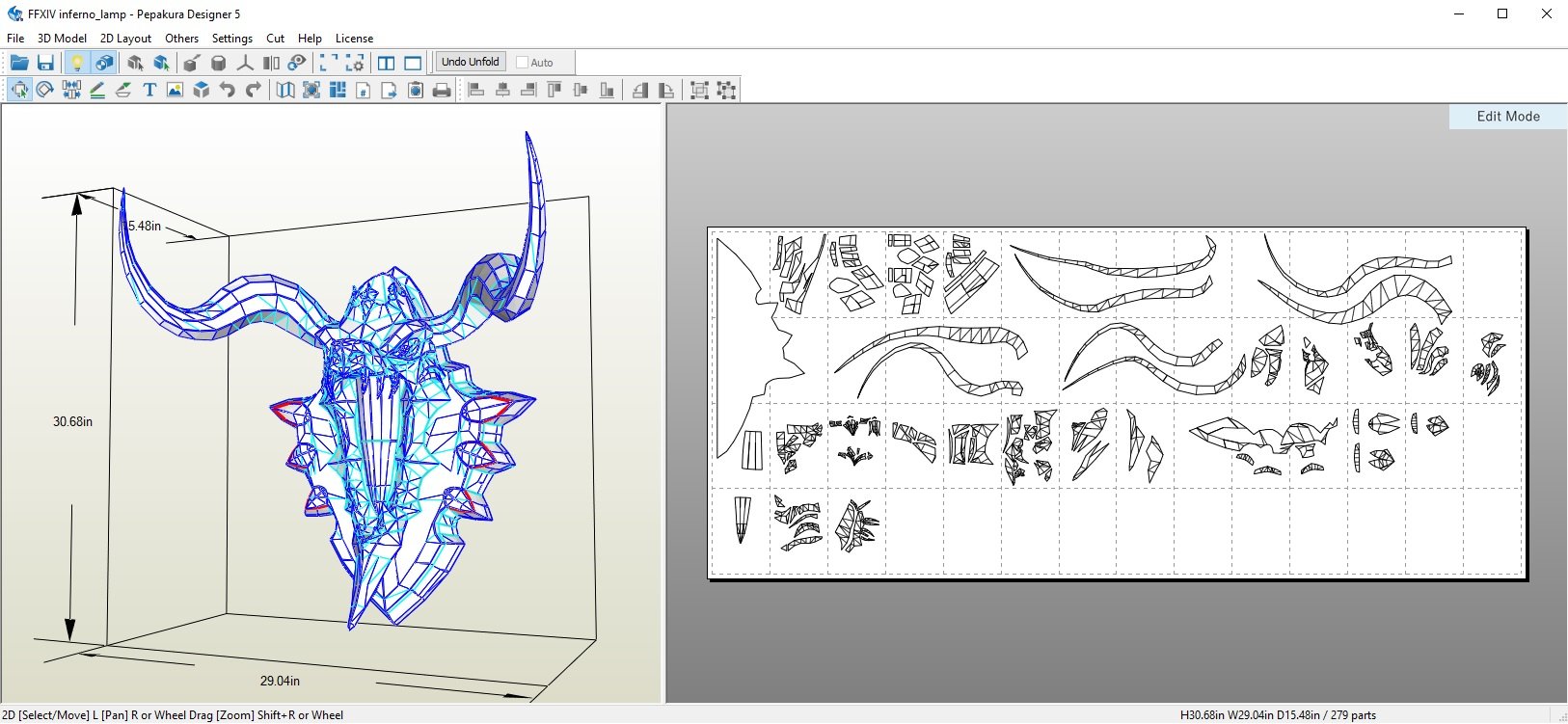Select the Edit flaps pencil tool
1568x724 pixels.
click(97, 90)
